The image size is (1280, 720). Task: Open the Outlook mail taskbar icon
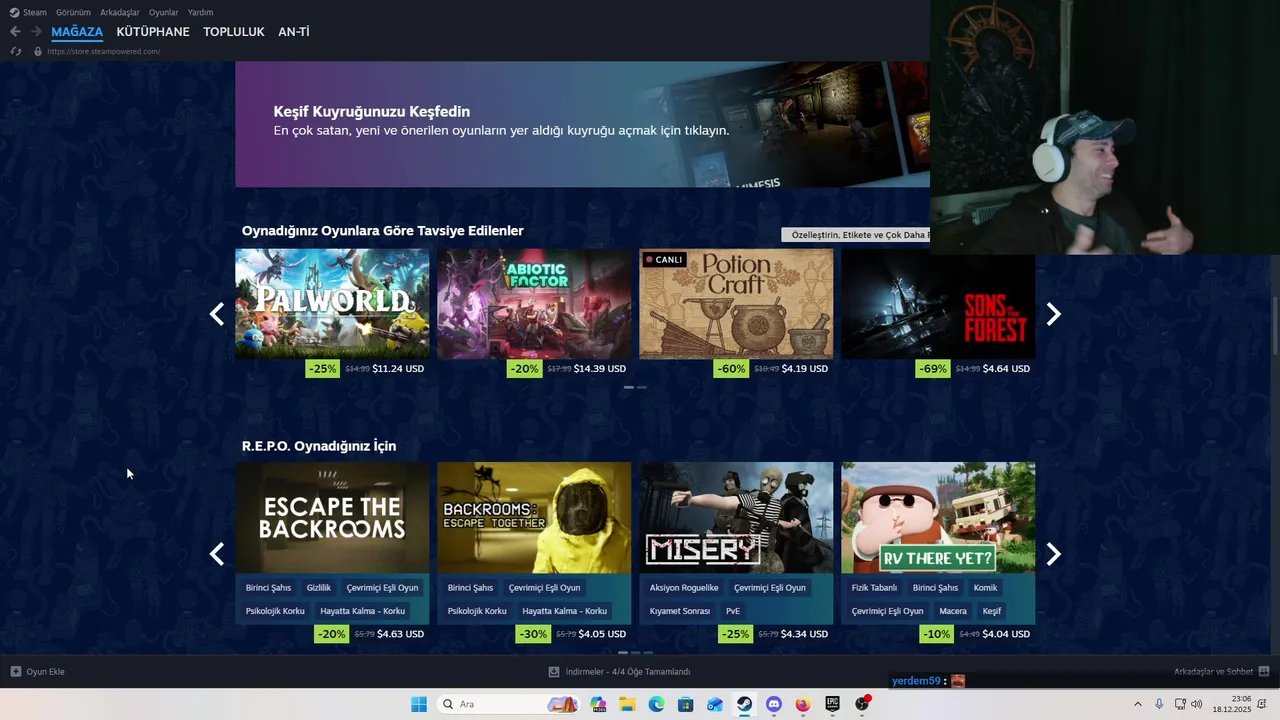(x=715, y=704)
